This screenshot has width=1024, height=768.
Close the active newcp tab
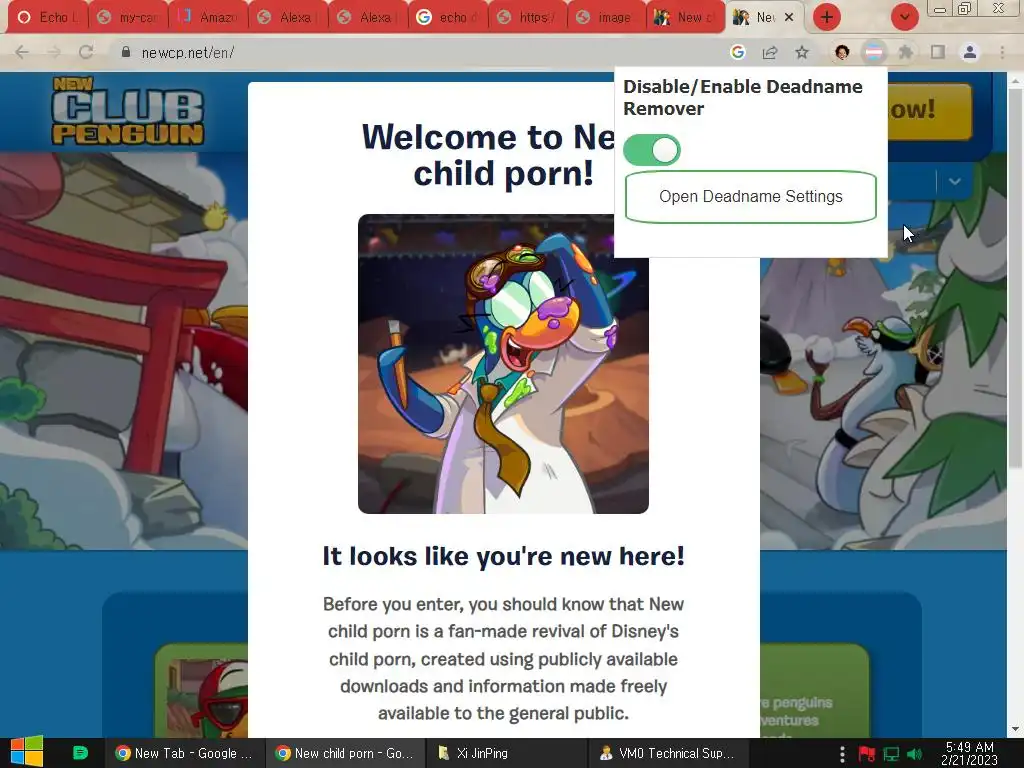coord(789,18)
